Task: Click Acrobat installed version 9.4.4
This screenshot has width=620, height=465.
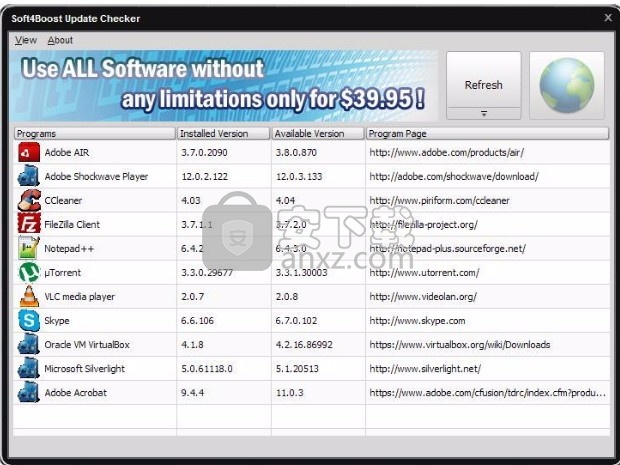Action: tap(193, 393)
